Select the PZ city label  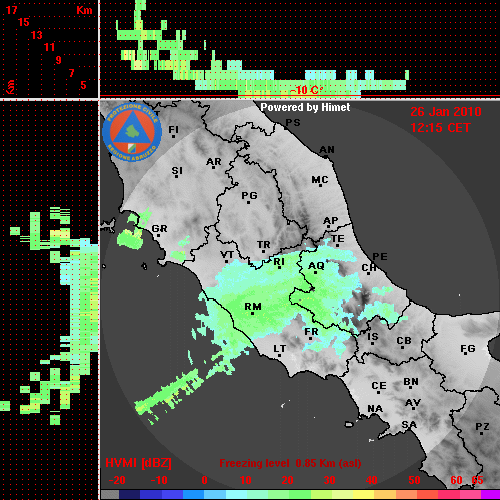[x=482, y=426]
